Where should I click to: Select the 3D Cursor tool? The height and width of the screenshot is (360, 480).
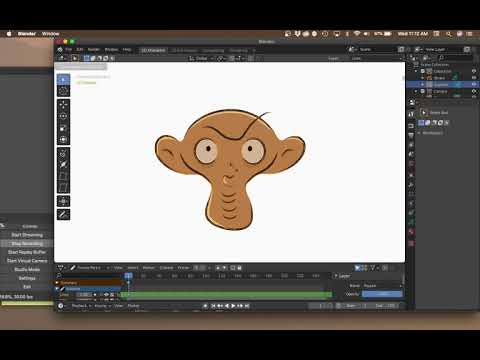click(63, 91)
